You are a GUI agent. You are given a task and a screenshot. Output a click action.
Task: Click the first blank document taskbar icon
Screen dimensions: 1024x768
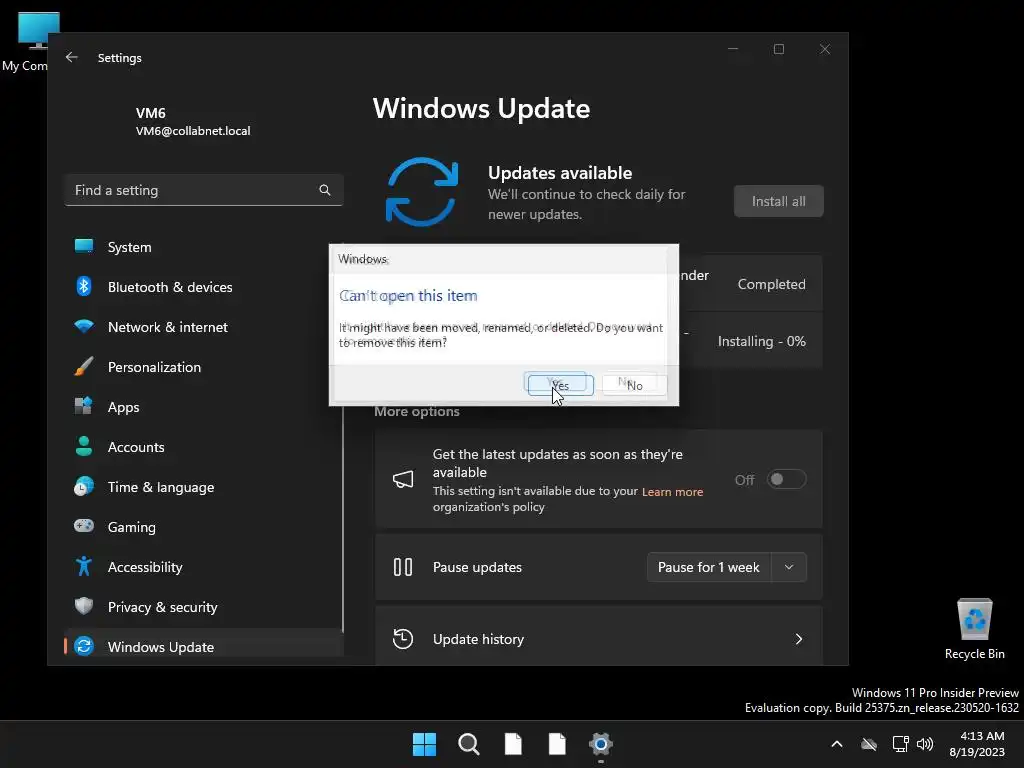[x=513, y=744]
